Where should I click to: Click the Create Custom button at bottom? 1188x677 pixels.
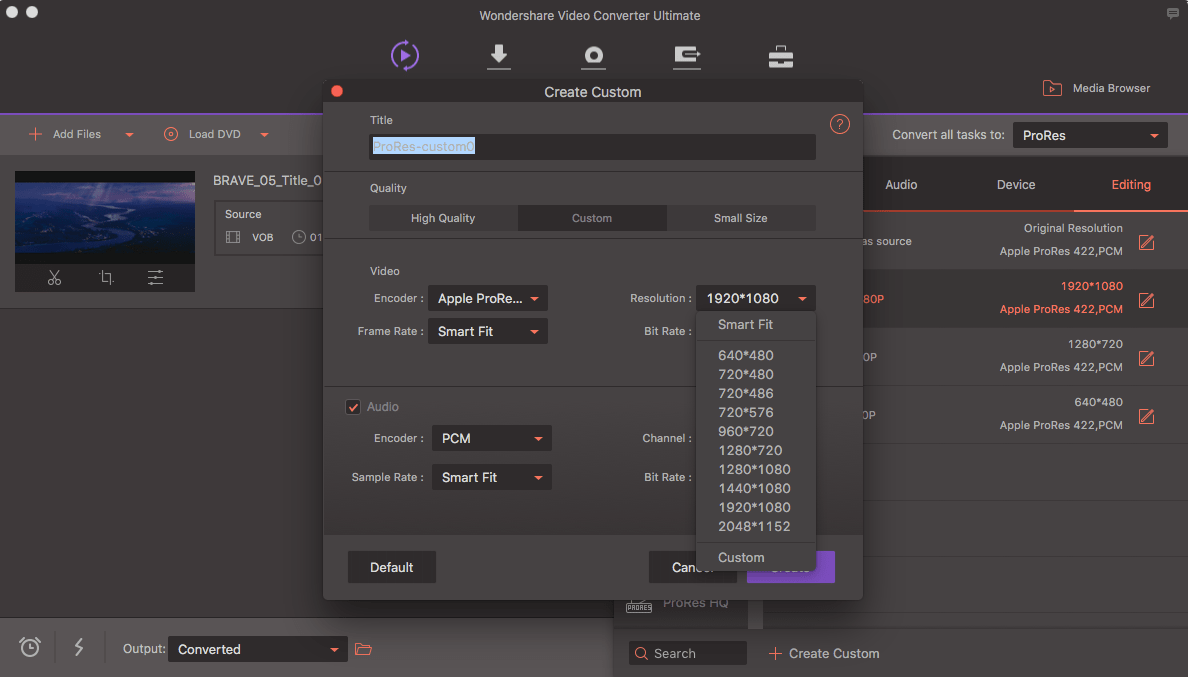pos(824,654)
